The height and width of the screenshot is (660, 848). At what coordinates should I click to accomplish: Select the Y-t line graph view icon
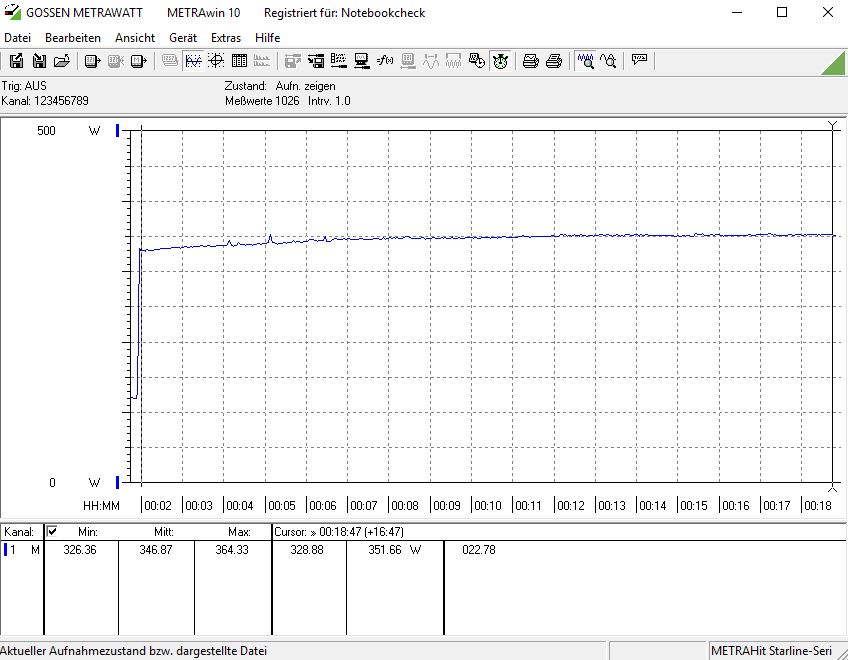(193, 61)
